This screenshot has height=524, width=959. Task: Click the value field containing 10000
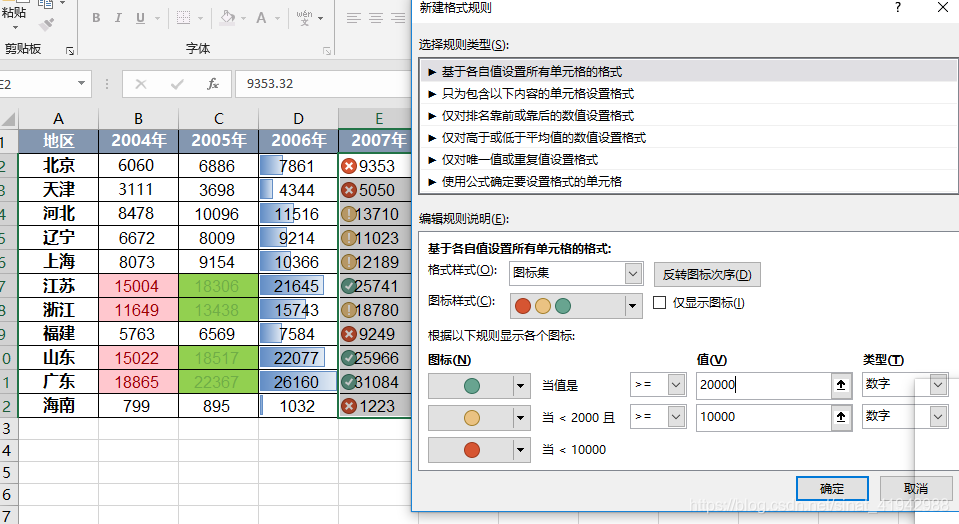[763, 417]
